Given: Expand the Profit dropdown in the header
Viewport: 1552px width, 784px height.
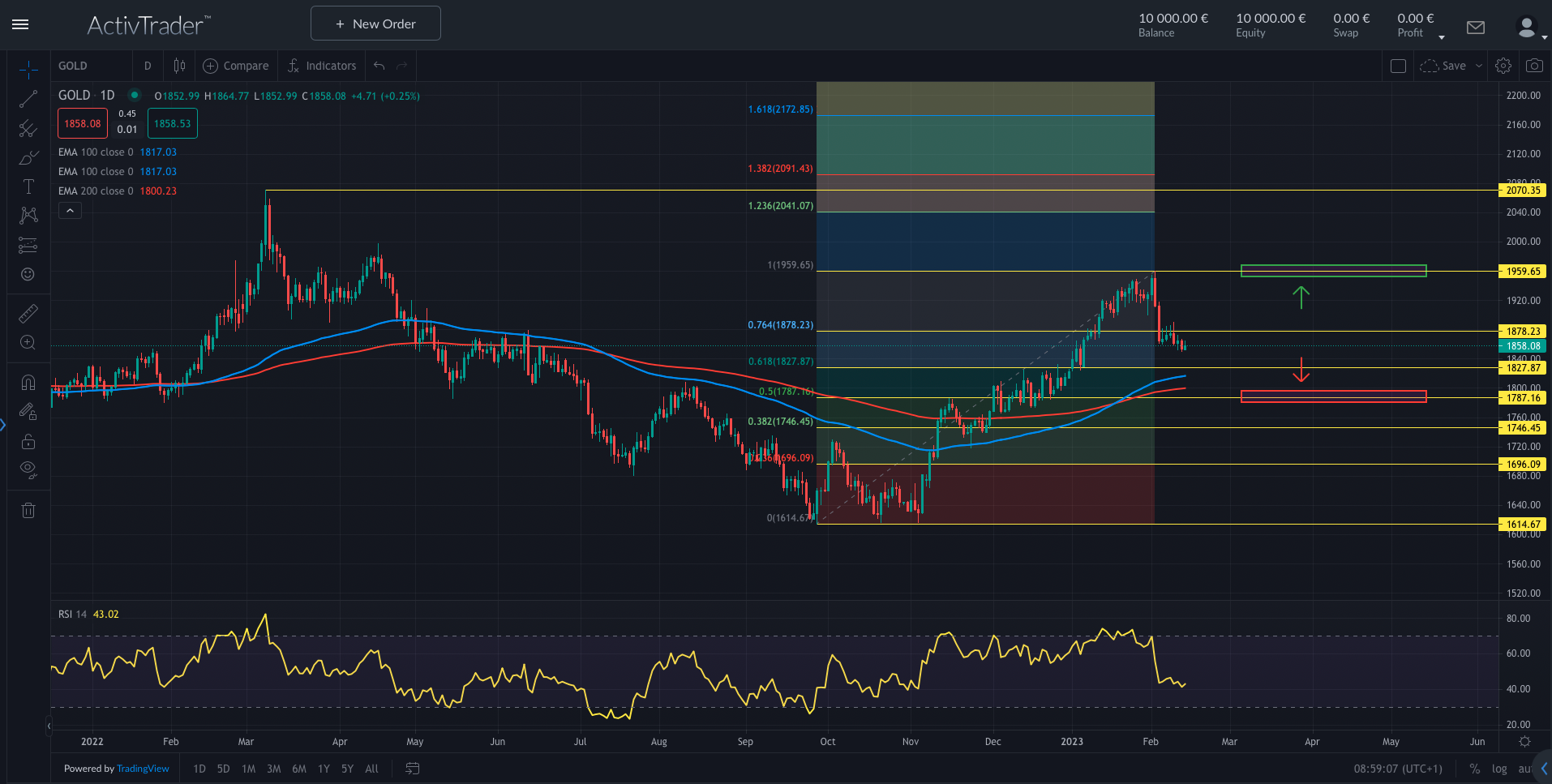Looking at the screenshot, I should point(1442,36).
